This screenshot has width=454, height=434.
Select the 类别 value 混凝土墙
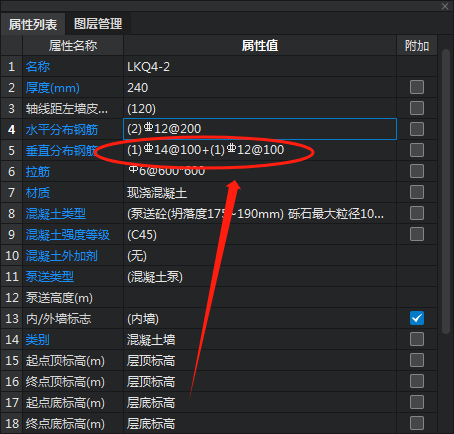[x=260, y=339]
